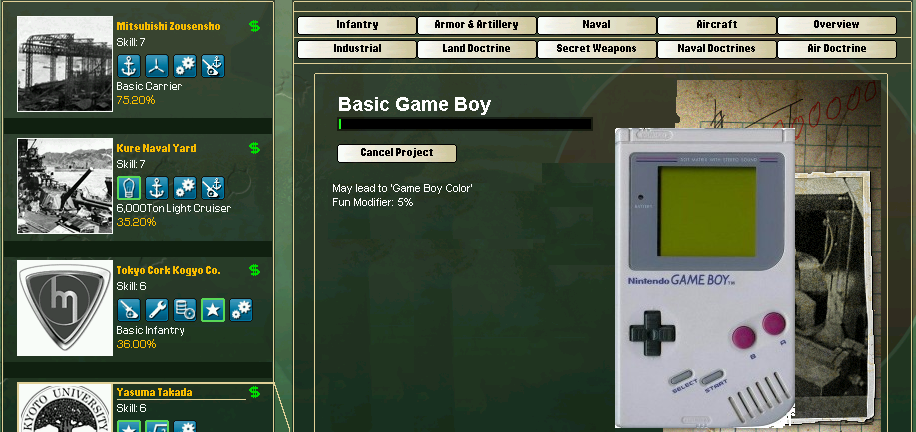Click the Mitsubishi Zousensho shipyard photo
This screenshot has height=432, width=916.
65,64
